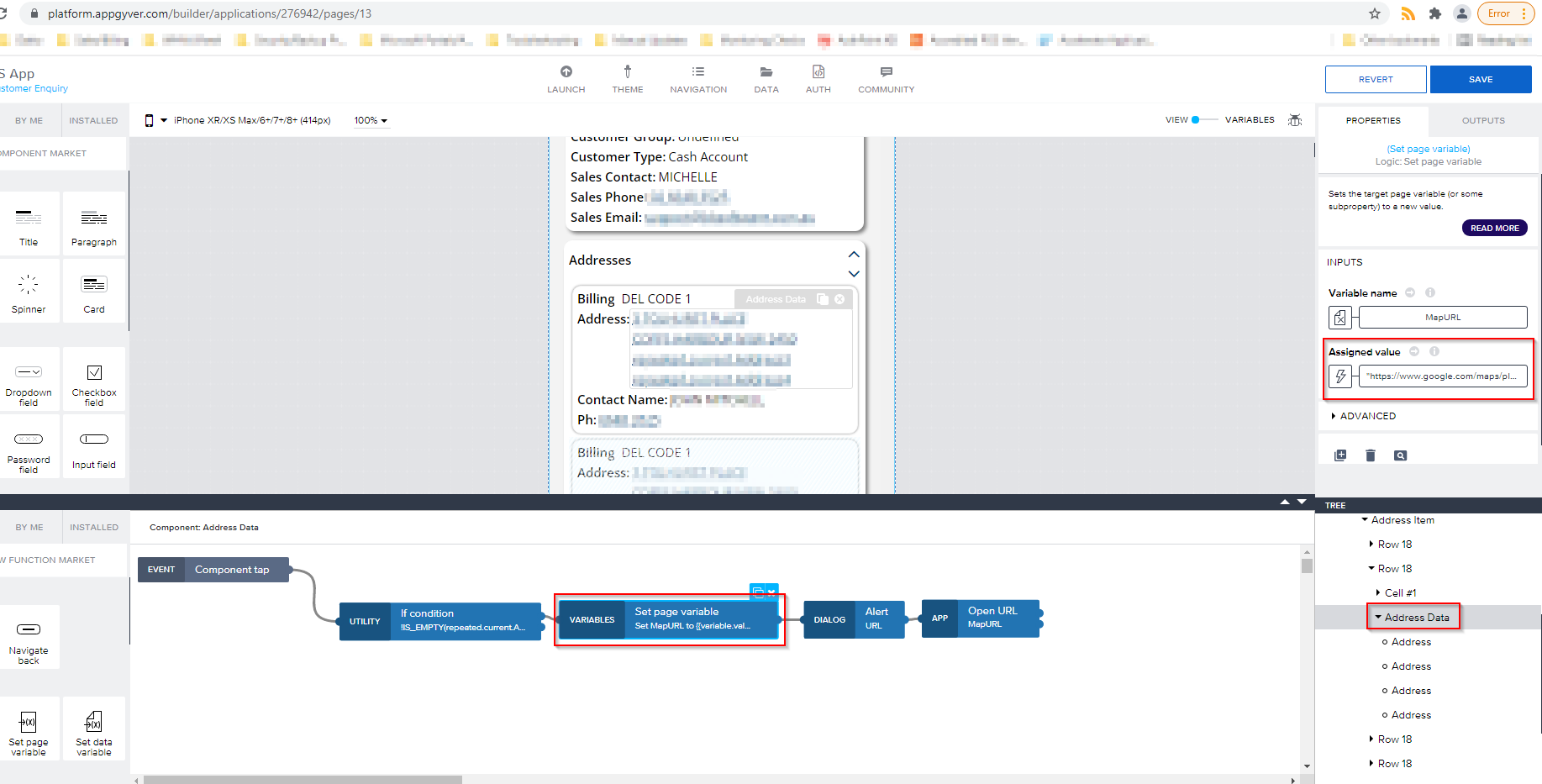Bookmark this page with the star icon

1375,13
